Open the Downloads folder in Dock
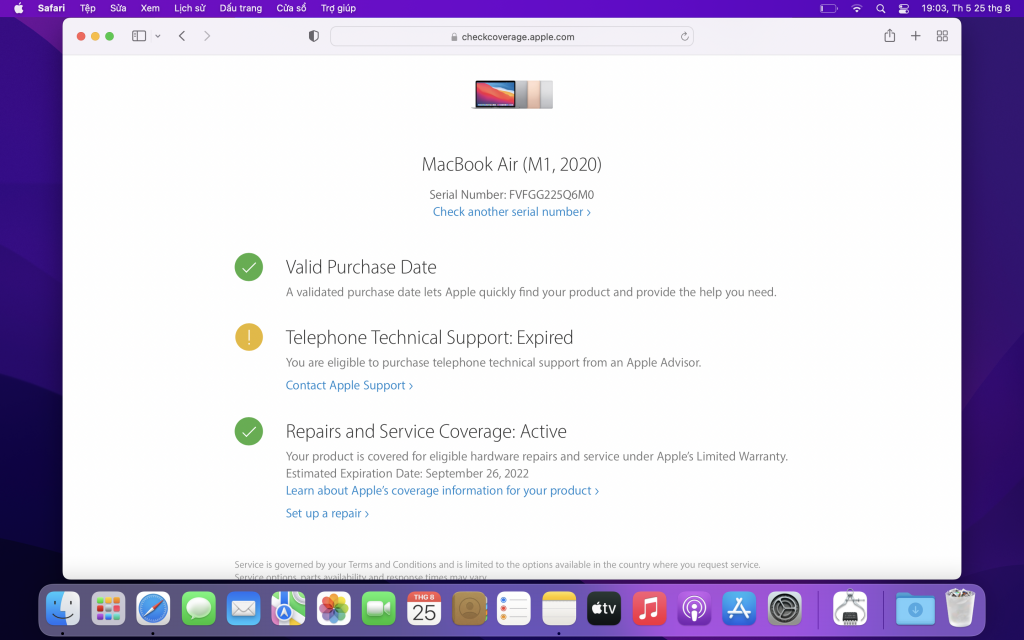 click(915, 609)
